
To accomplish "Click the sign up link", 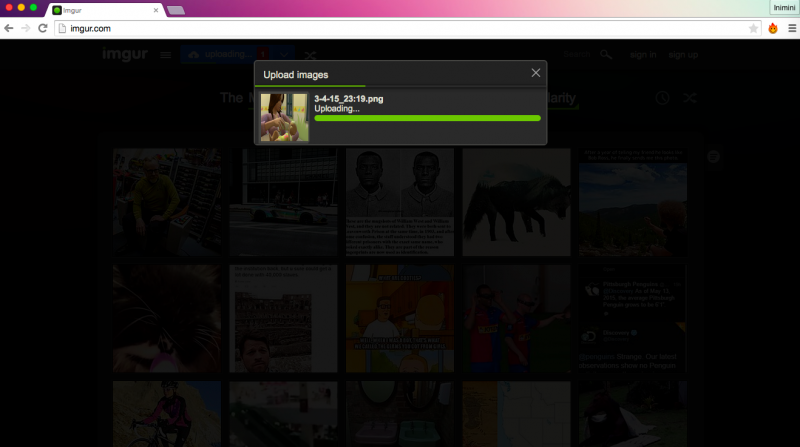I will (683, 55).
